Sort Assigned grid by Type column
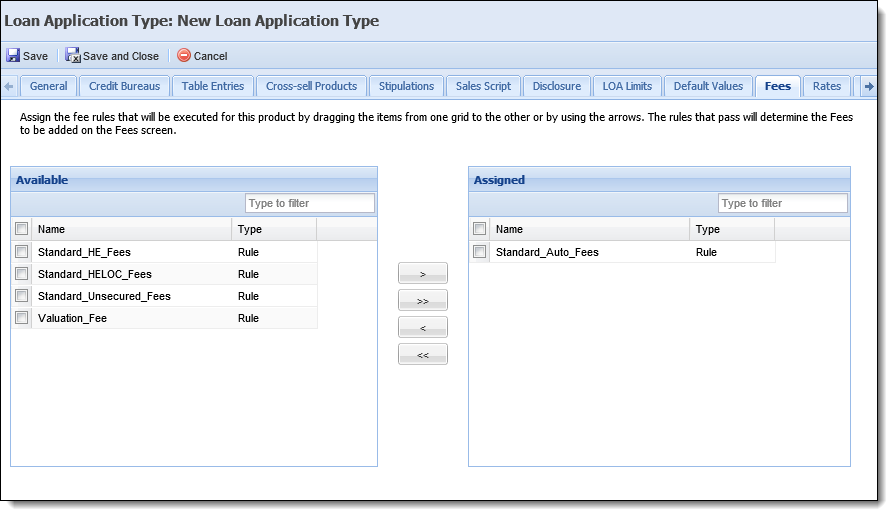Image resolution: width=893 pixels, height=516 pixels. (x=732, y=229)
